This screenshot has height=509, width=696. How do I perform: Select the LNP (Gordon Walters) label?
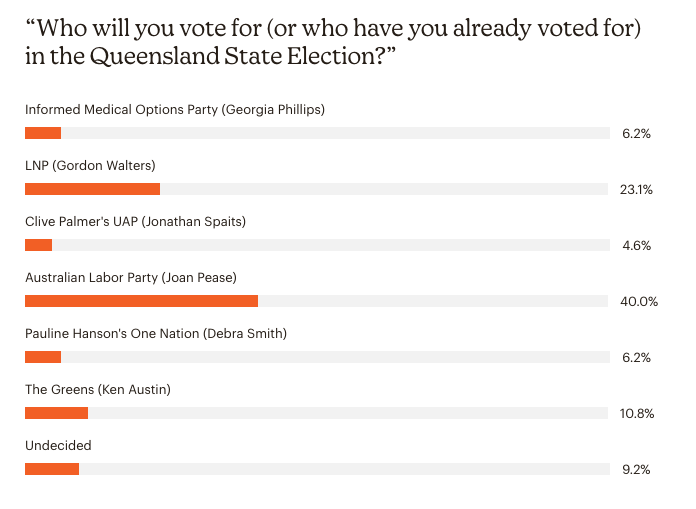[90, 166]
